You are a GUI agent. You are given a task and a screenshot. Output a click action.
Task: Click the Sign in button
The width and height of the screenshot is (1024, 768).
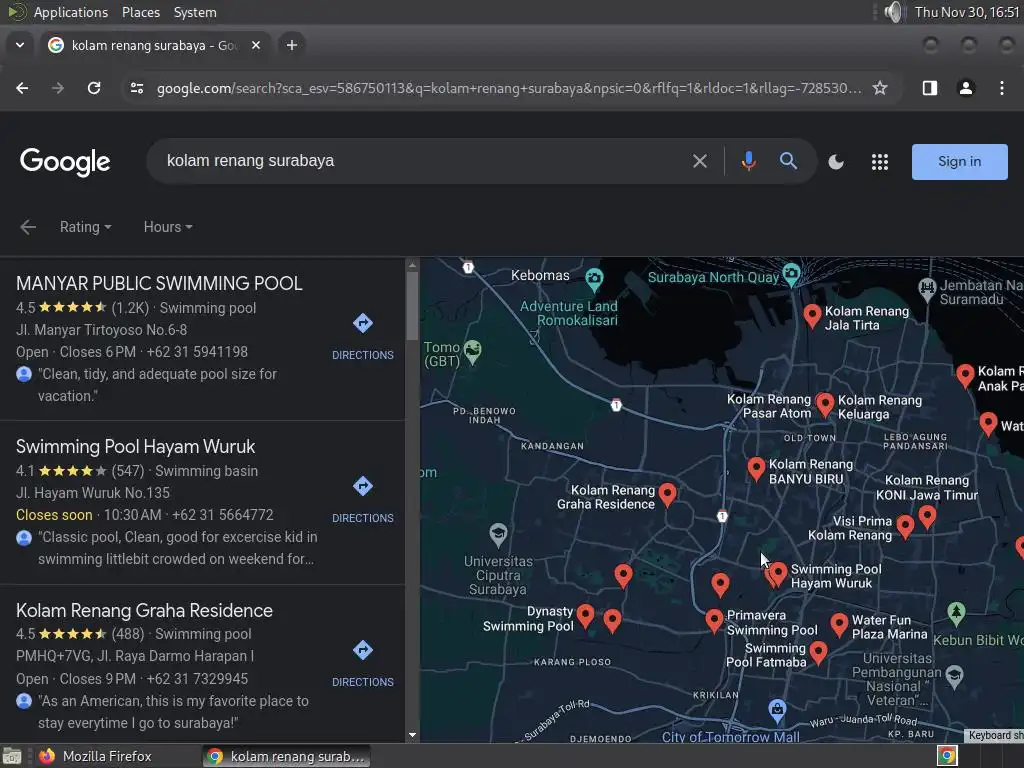point(959,162)
